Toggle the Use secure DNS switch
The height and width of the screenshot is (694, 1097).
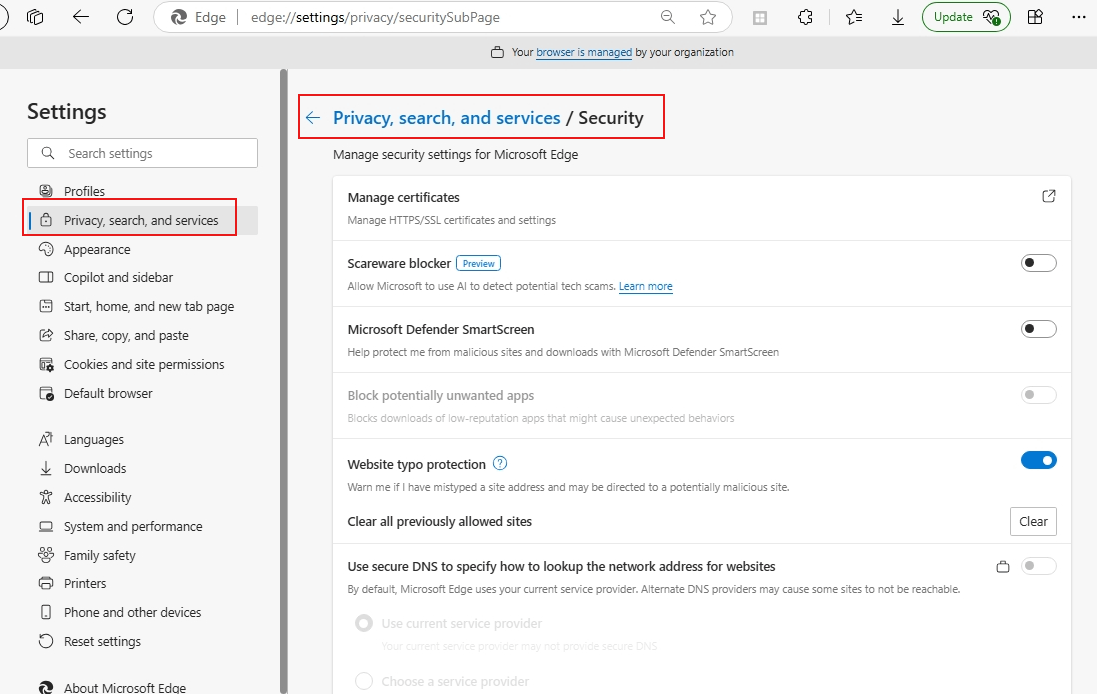click(x=1038, y=565)
